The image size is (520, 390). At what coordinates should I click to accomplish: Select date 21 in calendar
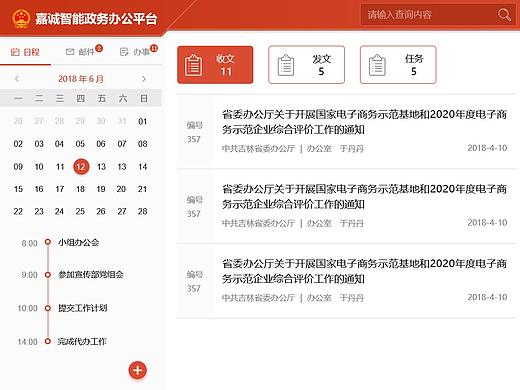(142, 189)
